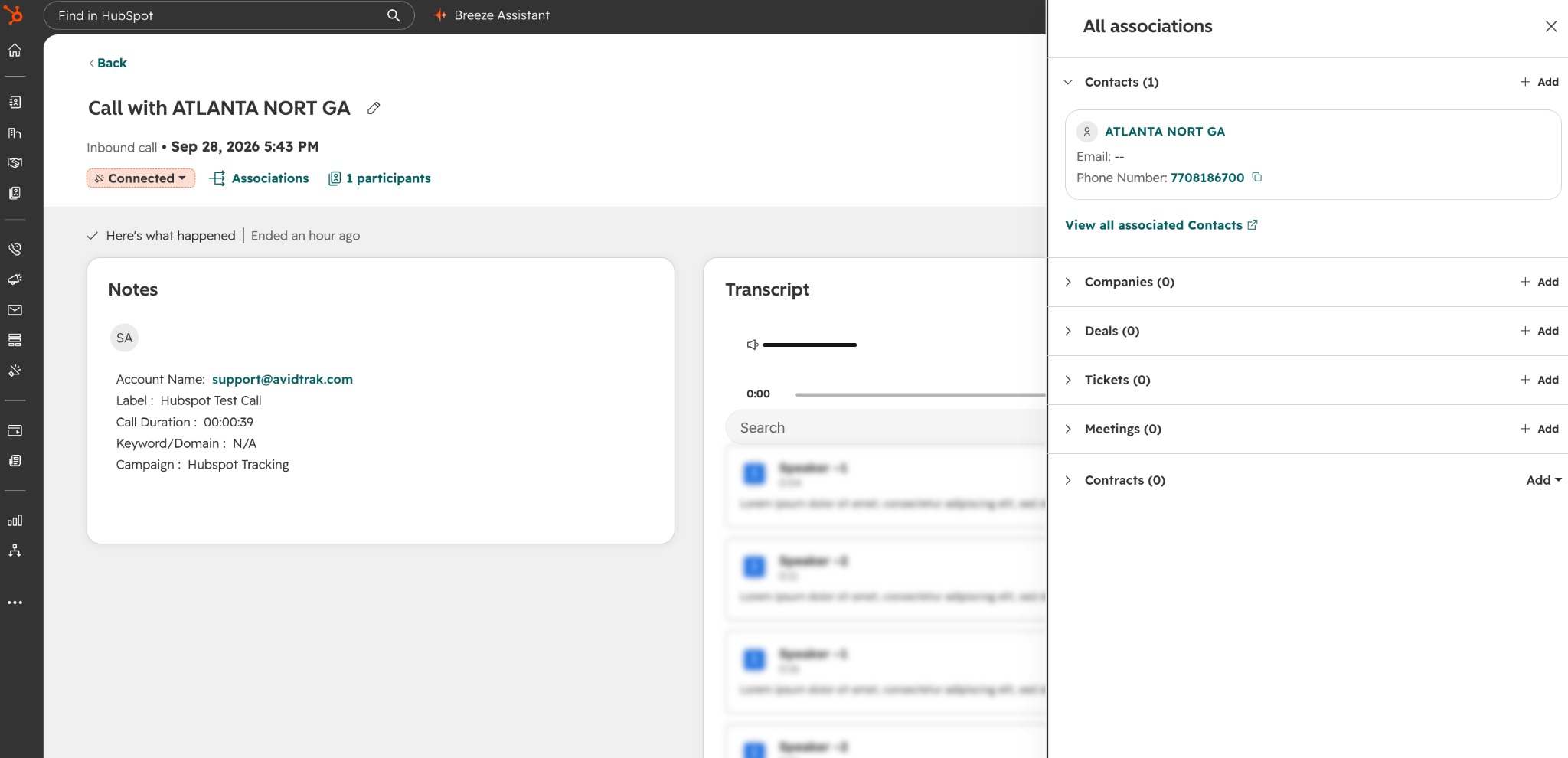Open the home icon in the sidebar
The image size is (1568, 758).
tap(15, 51)
